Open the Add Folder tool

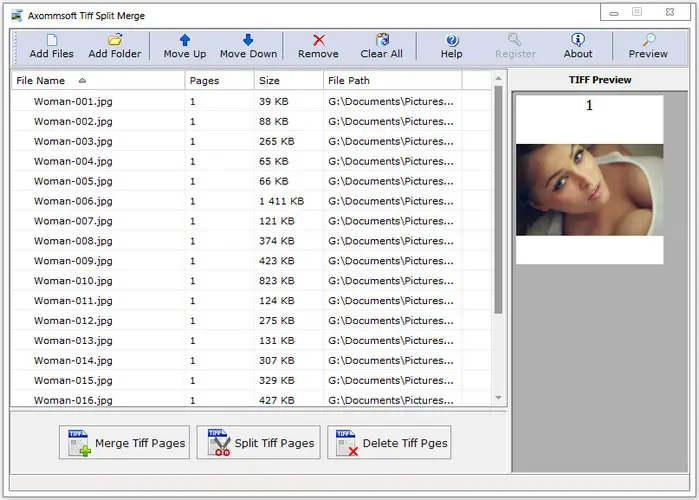(x=114, y=46)
